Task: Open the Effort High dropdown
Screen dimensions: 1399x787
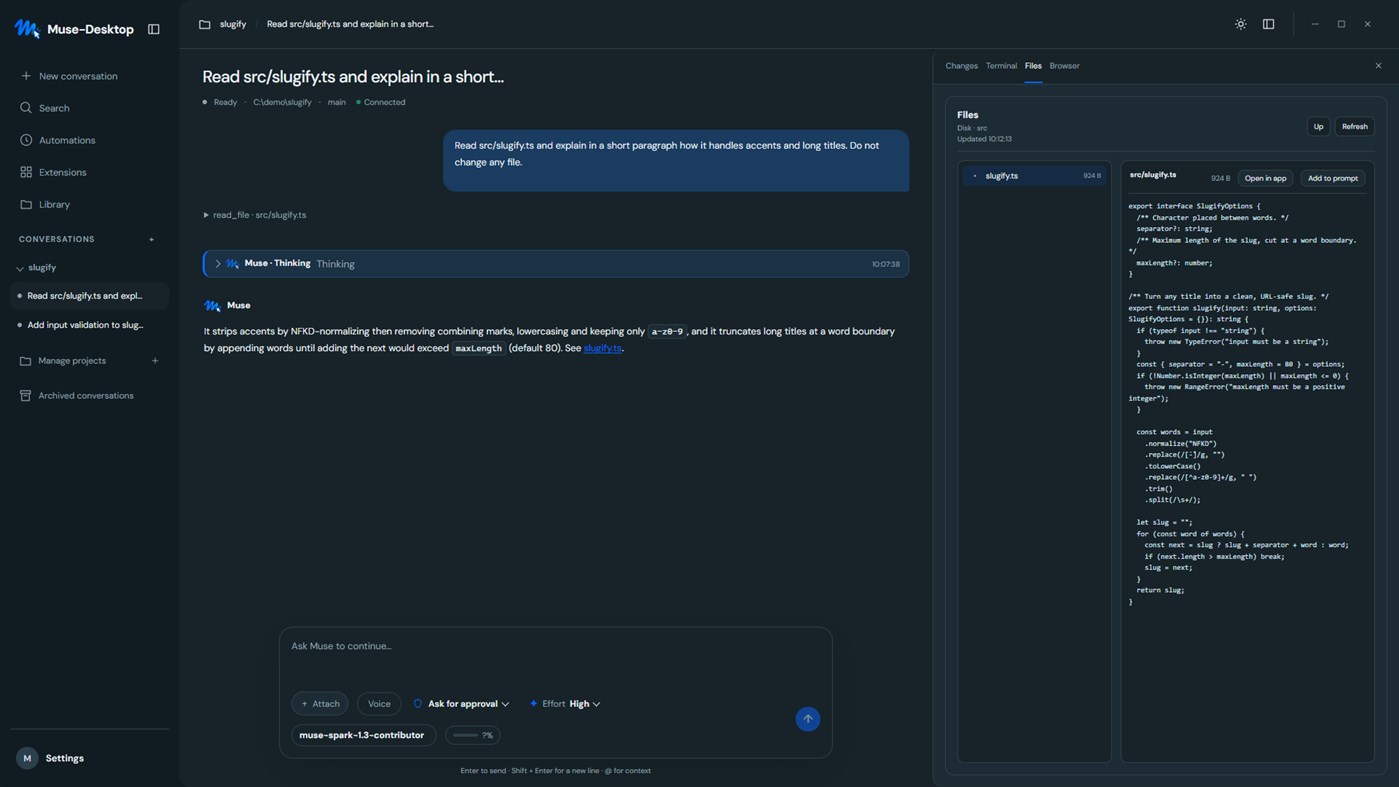Action: pyautogui.click(x=565, y=704)
